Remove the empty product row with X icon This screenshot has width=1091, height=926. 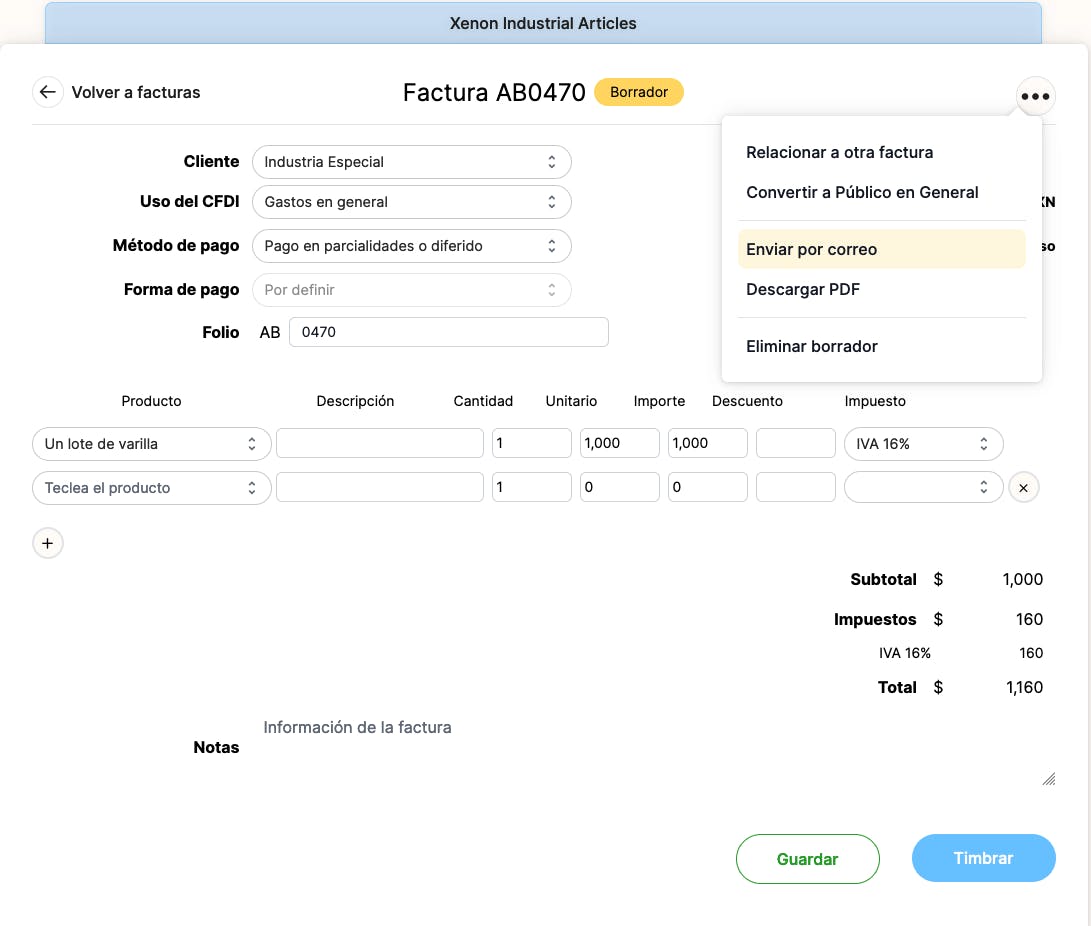click(x=1023, y=488)
